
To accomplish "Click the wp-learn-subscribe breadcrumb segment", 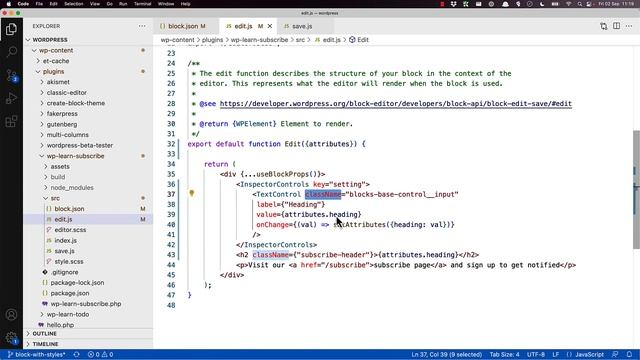I will coord(259,40).
